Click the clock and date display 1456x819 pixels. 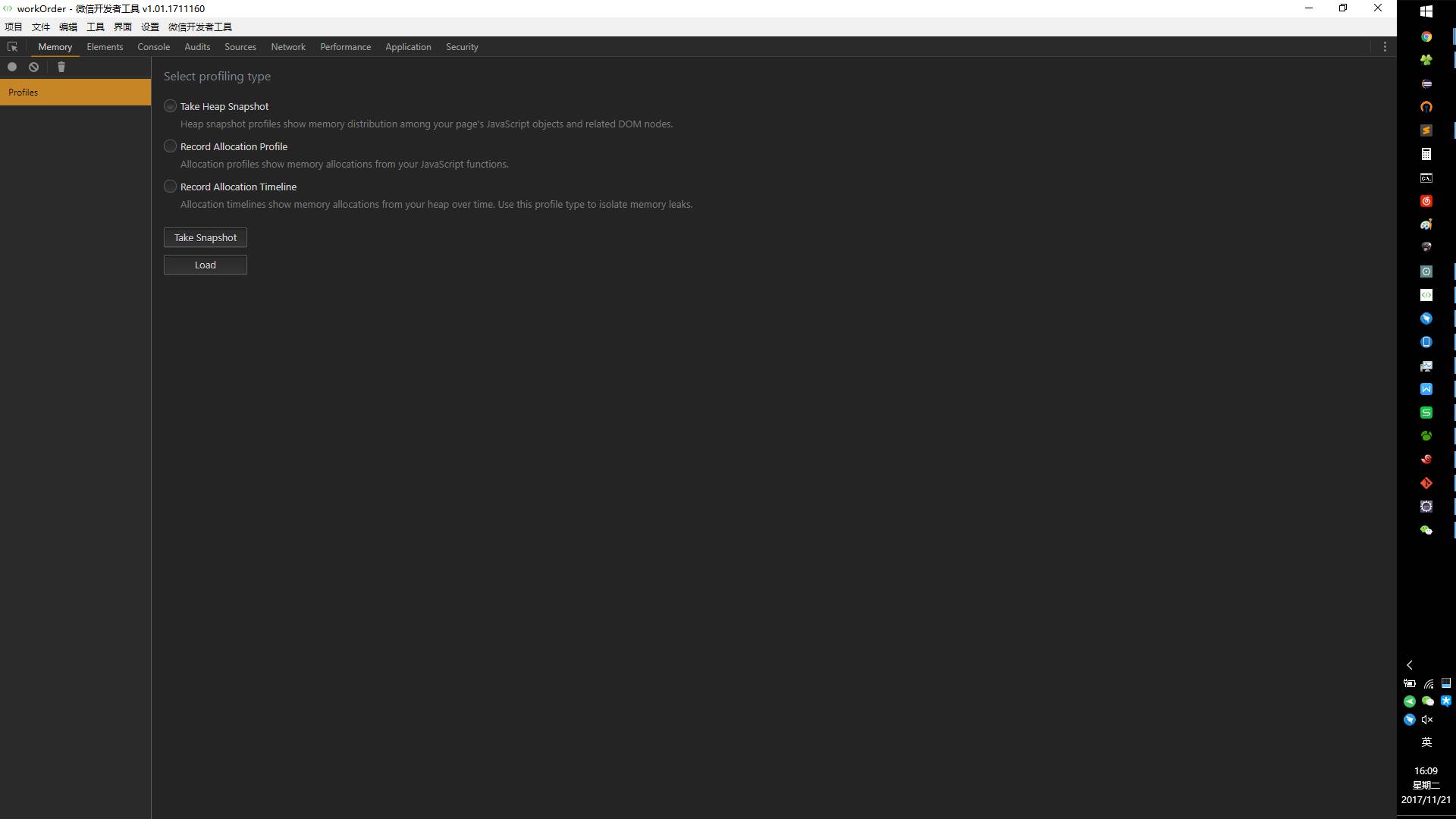click(x=1426, y=785)
